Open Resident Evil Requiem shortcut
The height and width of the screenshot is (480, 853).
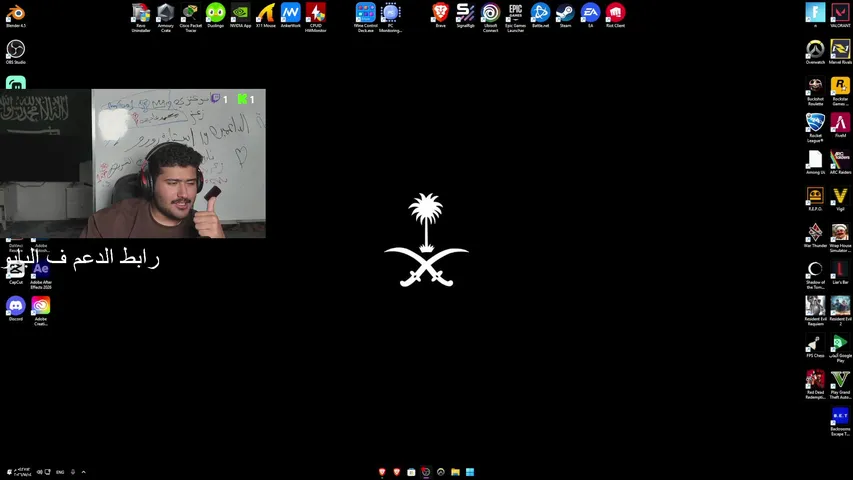815,311
